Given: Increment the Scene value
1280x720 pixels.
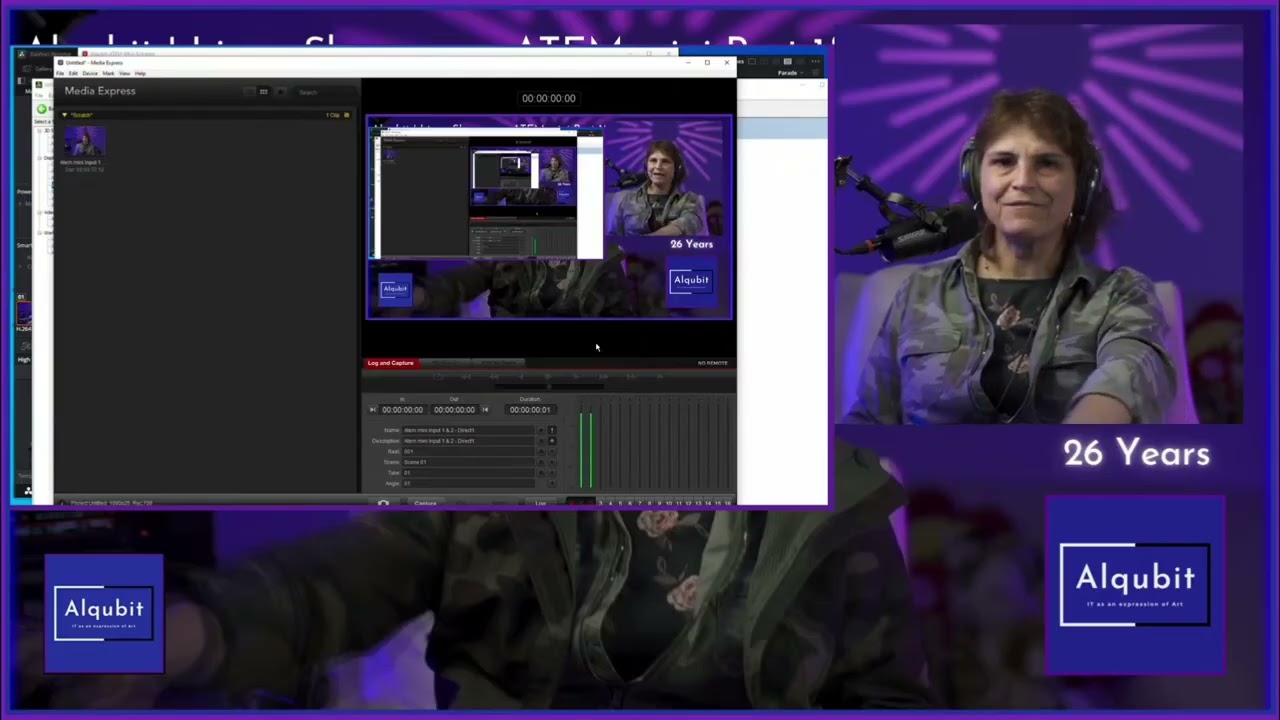Looking at the screenshot, I should (x=552, y=462).
